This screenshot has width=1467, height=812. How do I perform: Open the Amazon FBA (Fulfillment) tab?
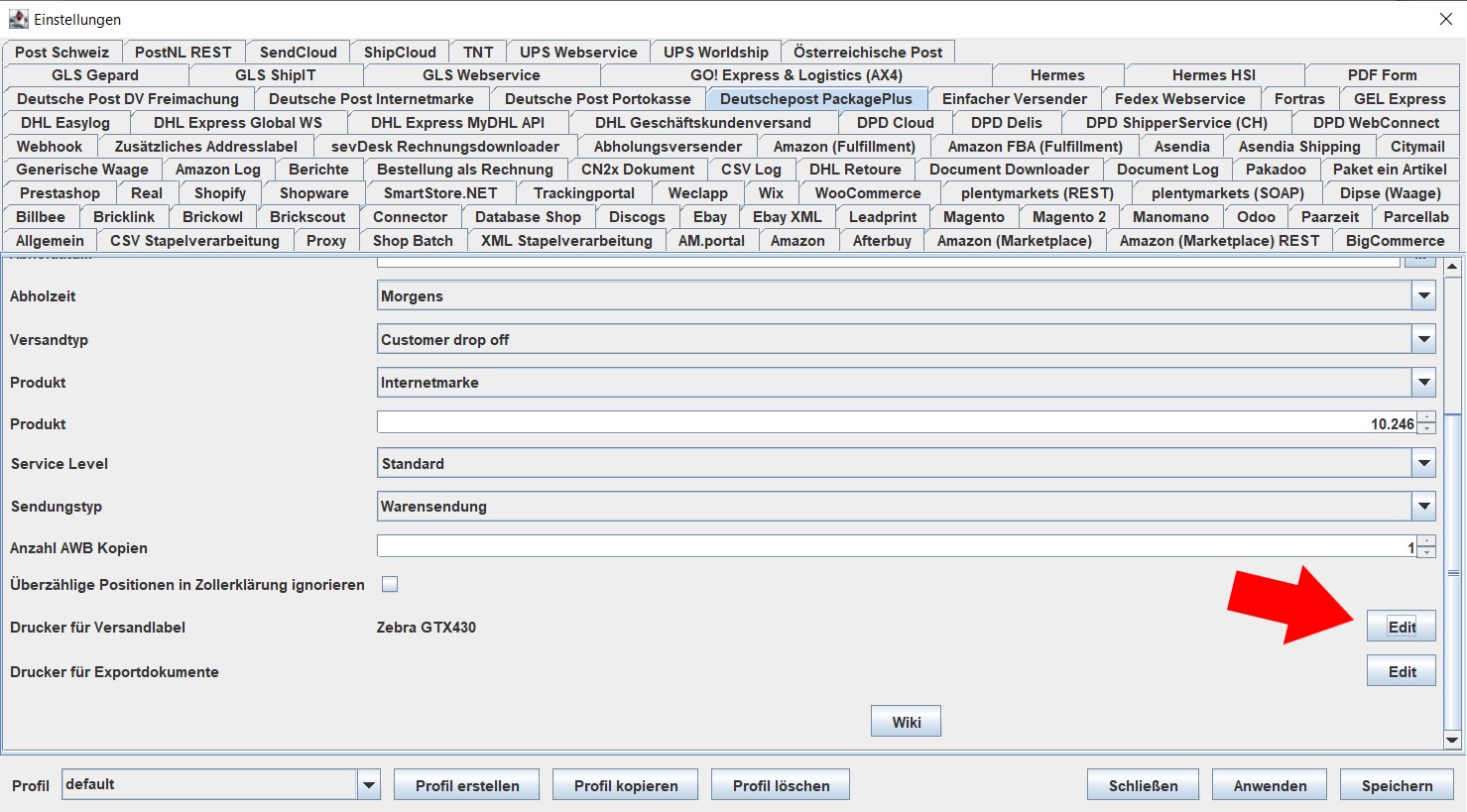tap(1035, 147)
